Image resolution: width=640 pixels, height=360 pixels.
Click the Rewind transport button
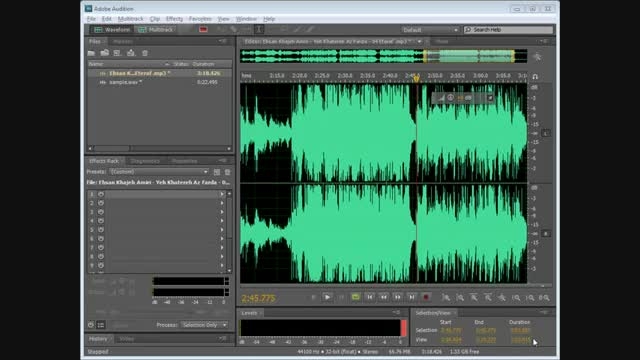384,297
